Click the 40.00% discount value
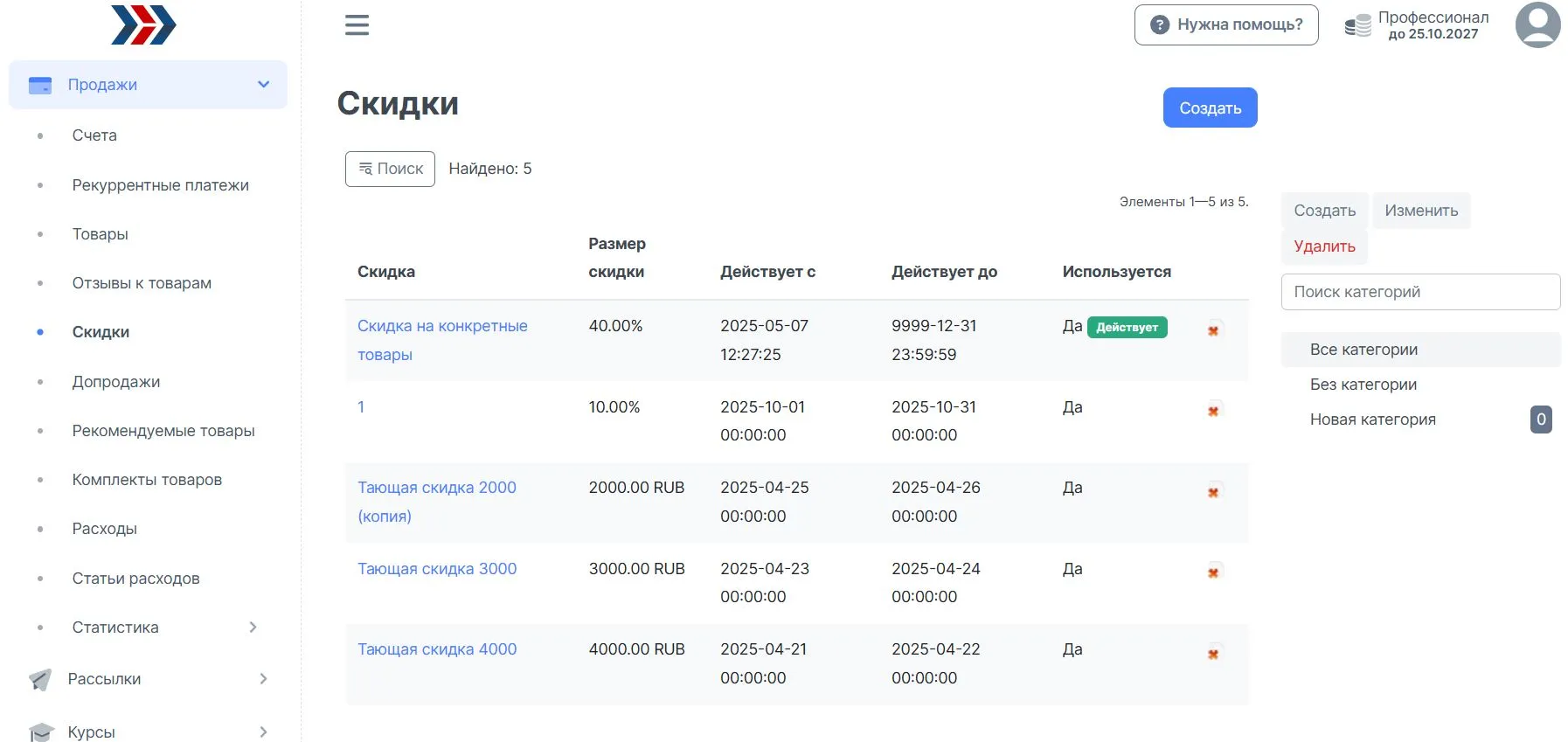The height and width of the screenshot is (742, 1568). coord(615,326)
